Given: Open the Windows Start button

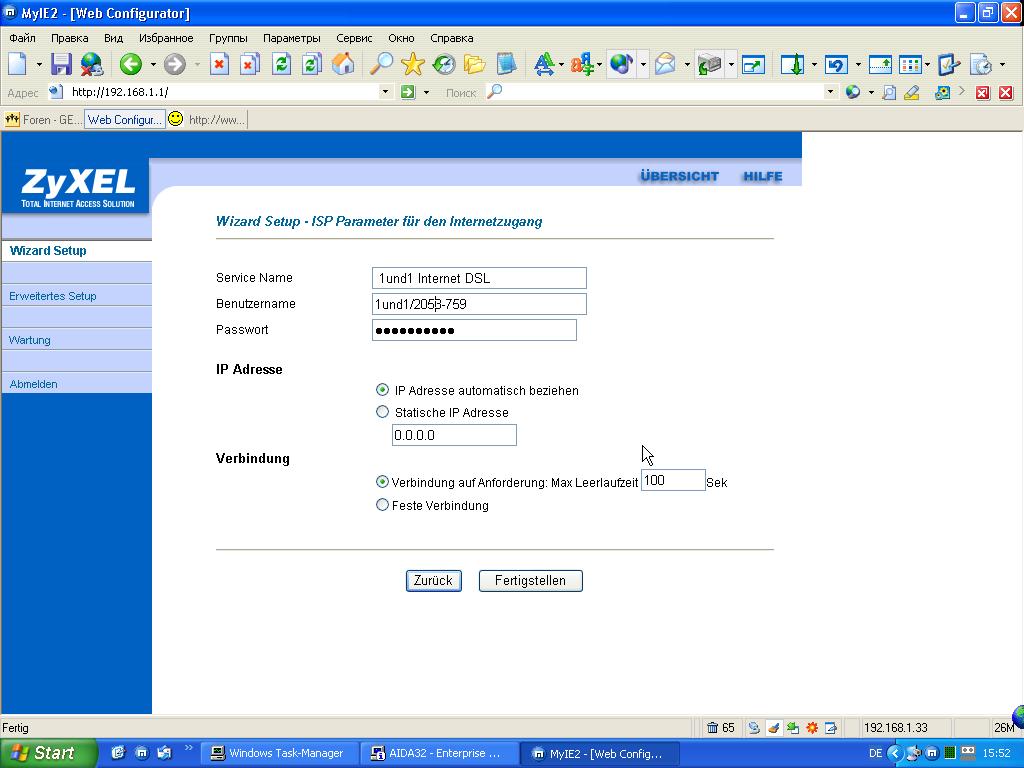Looking at the screenshot, I should pyautogui.click(x=48, y=753).
